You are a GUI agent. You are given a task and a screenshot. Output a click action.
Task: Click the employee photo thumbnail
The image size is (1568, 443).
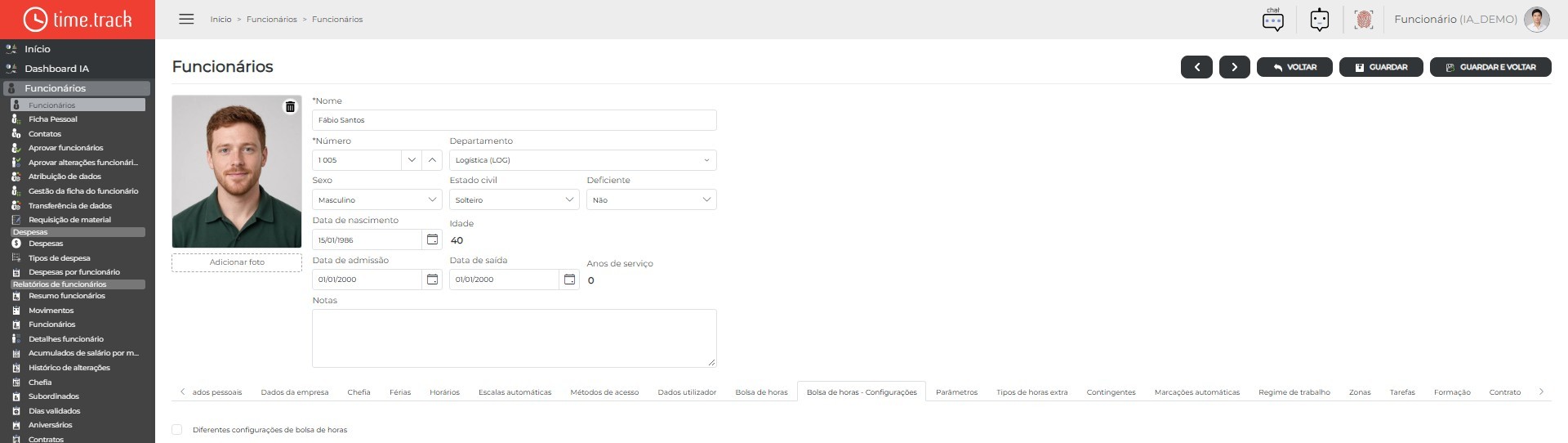pos(237,172)
